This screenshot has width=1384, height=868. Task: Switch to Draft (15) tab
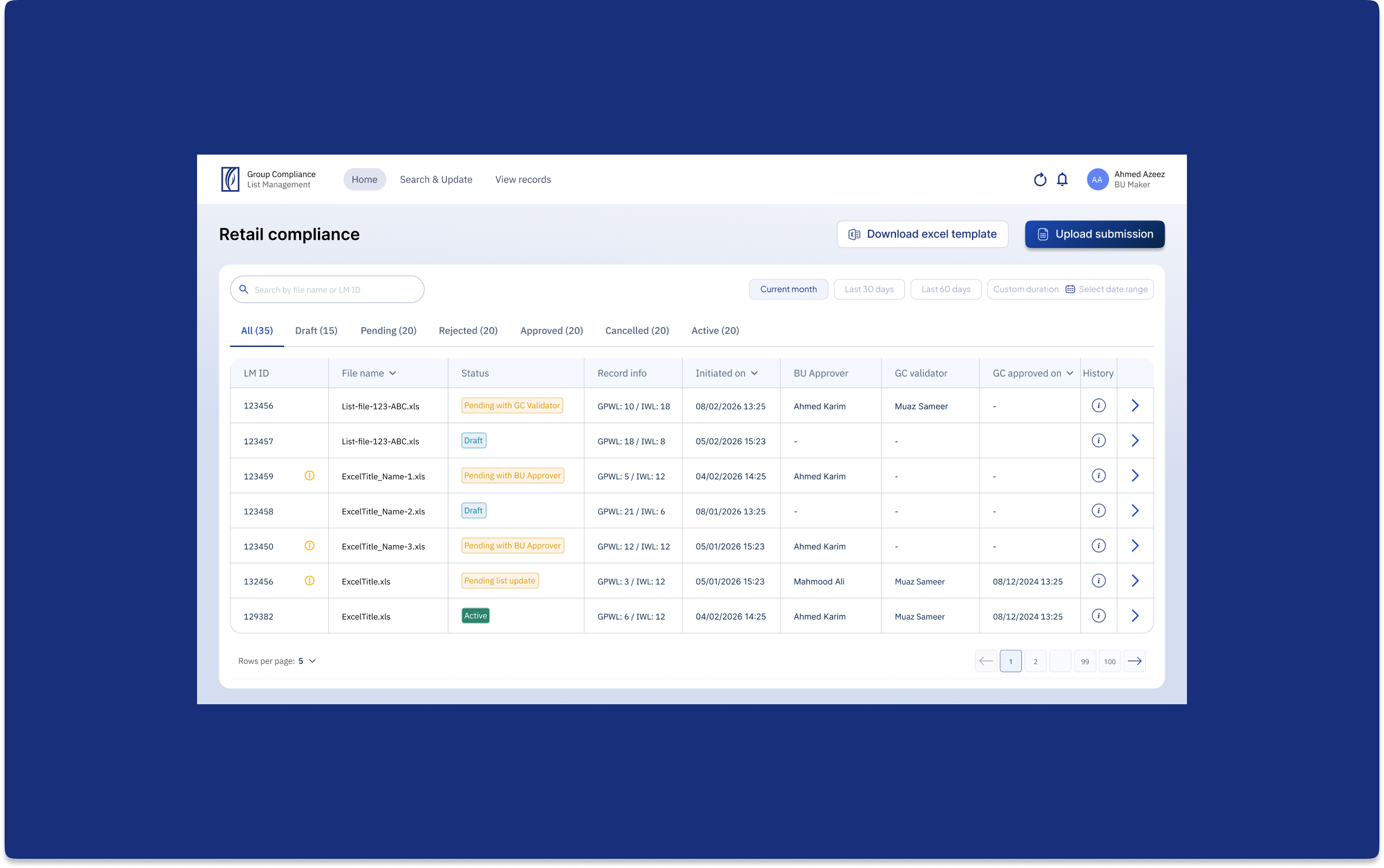click(x=316, y=331)
